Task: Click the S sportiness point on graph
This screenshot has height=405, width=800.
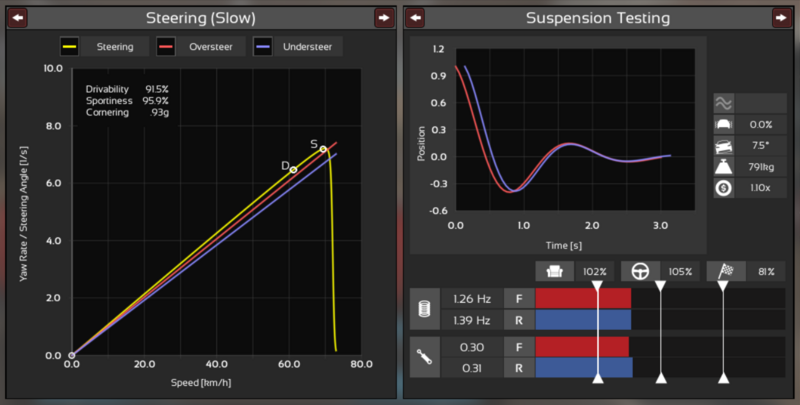Action: 323,149
